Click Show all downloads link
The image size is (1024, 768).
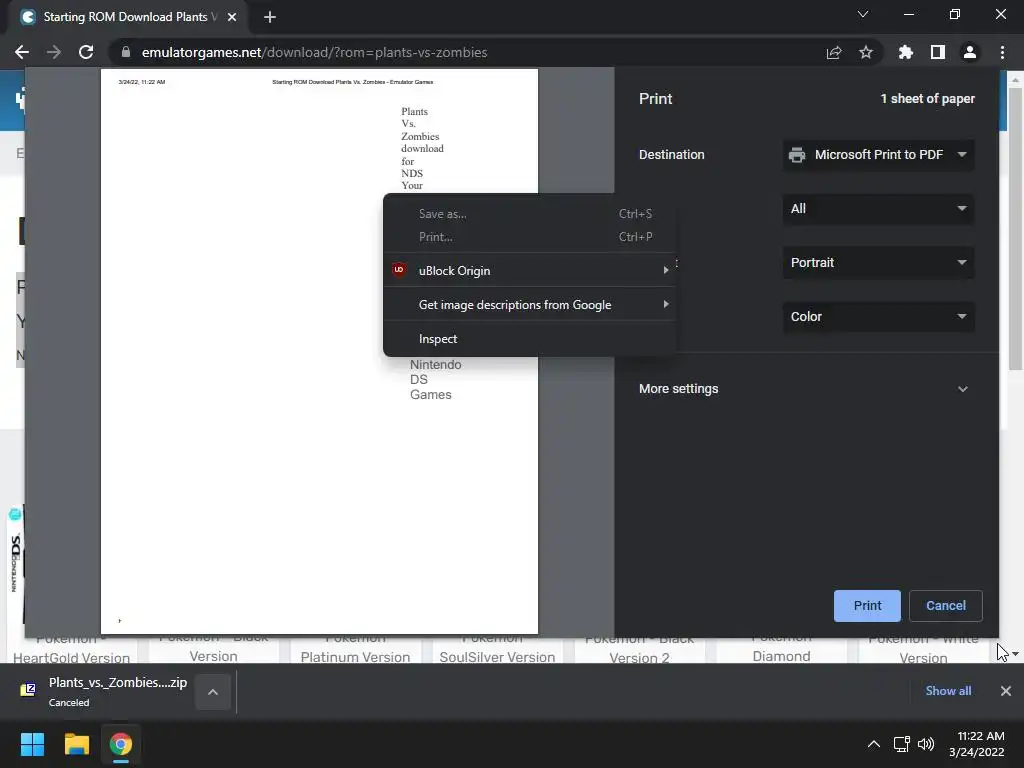[948, 691]
